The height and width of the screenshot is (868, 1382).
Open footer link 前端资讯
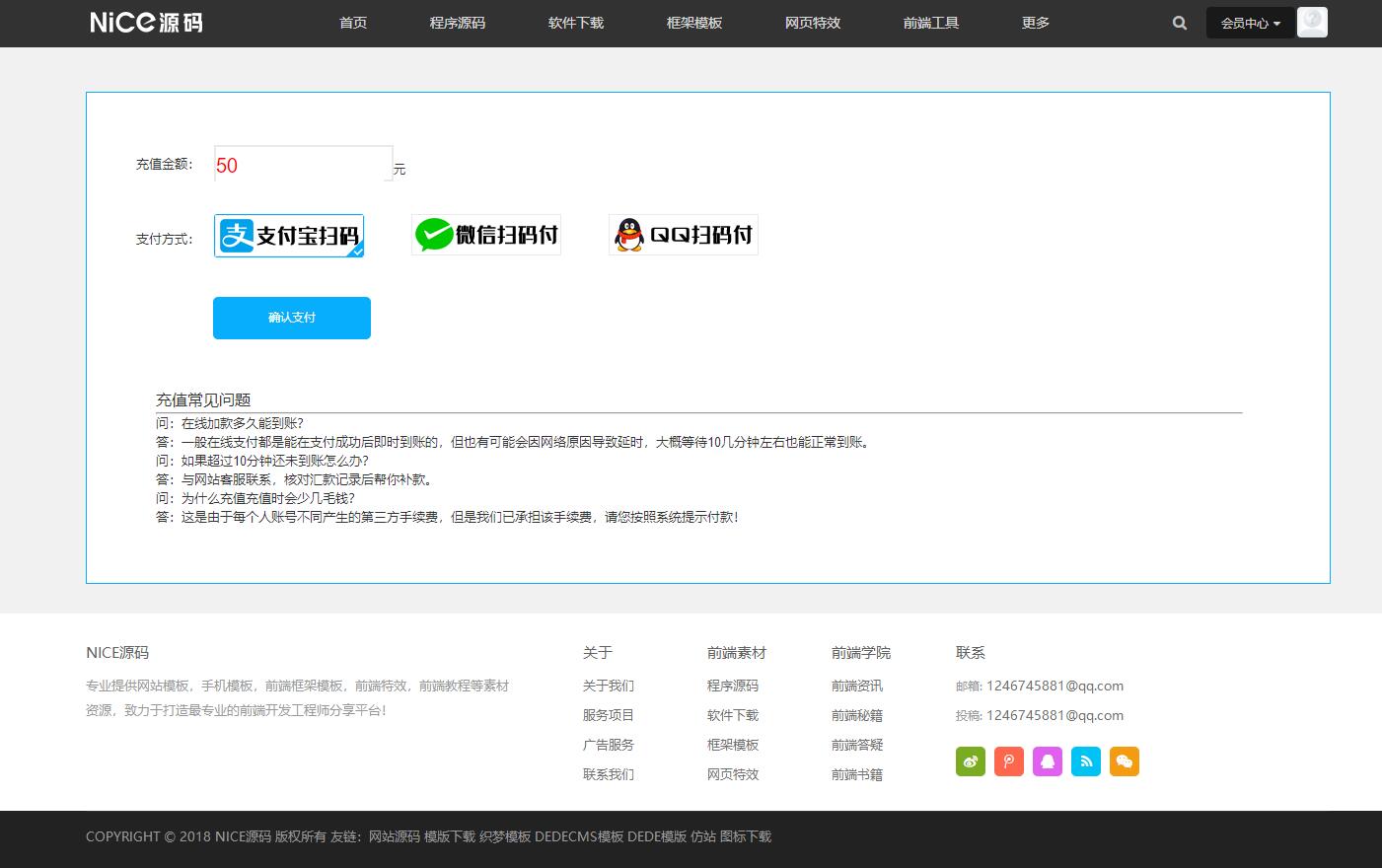point(857,686)
